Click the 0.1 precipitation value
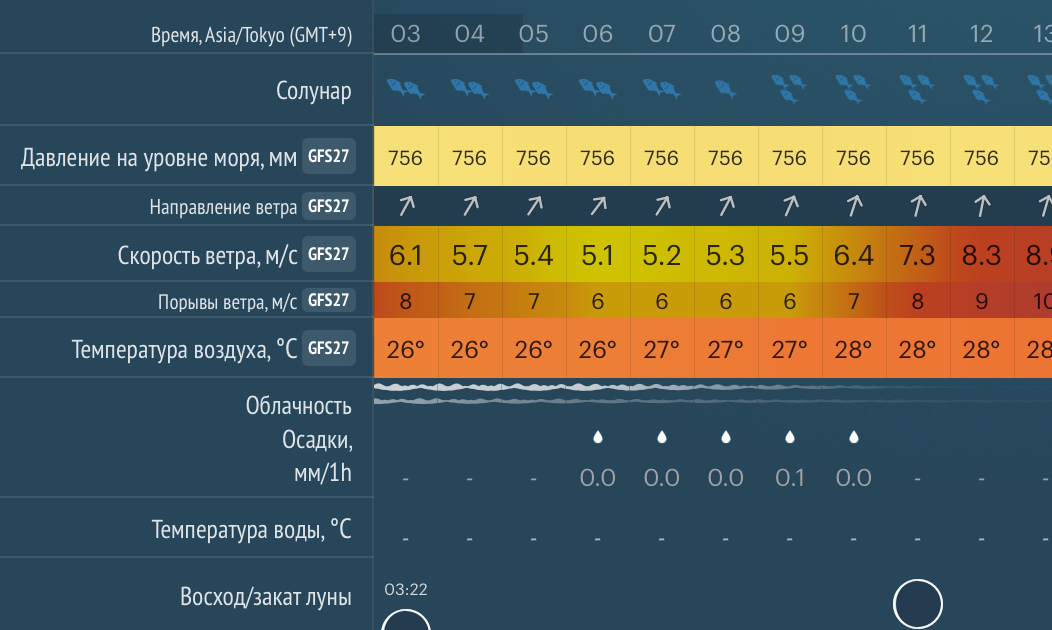 tap(790, 478)
